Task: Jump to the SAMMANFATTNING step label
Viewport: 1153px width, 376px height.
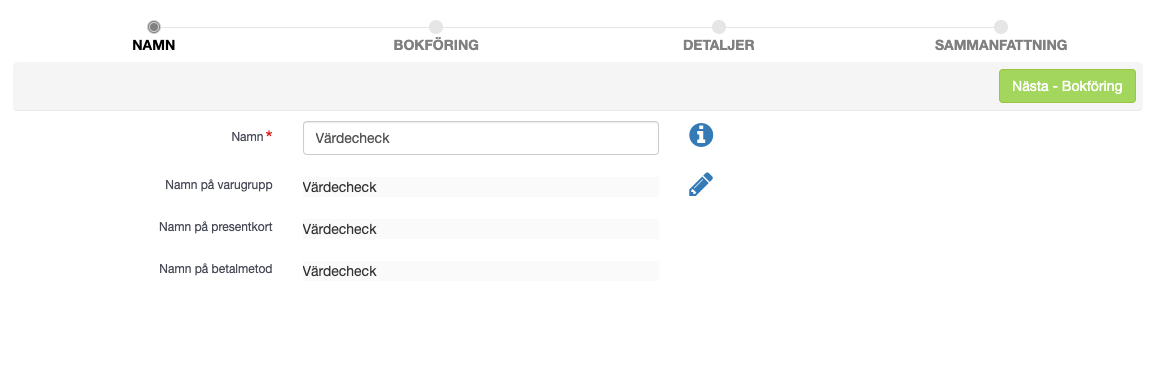Action: point(1001,46)
